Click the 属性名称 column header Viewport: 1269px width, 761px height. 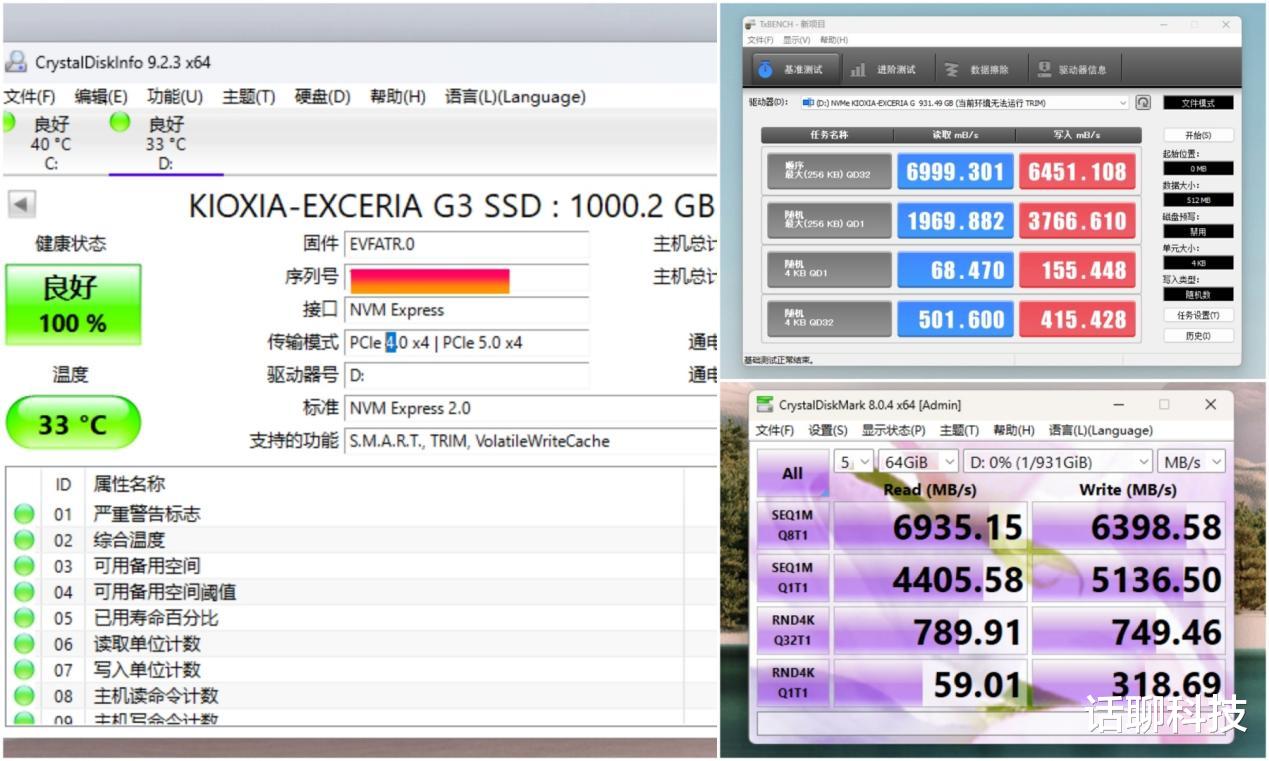[129, 484]
